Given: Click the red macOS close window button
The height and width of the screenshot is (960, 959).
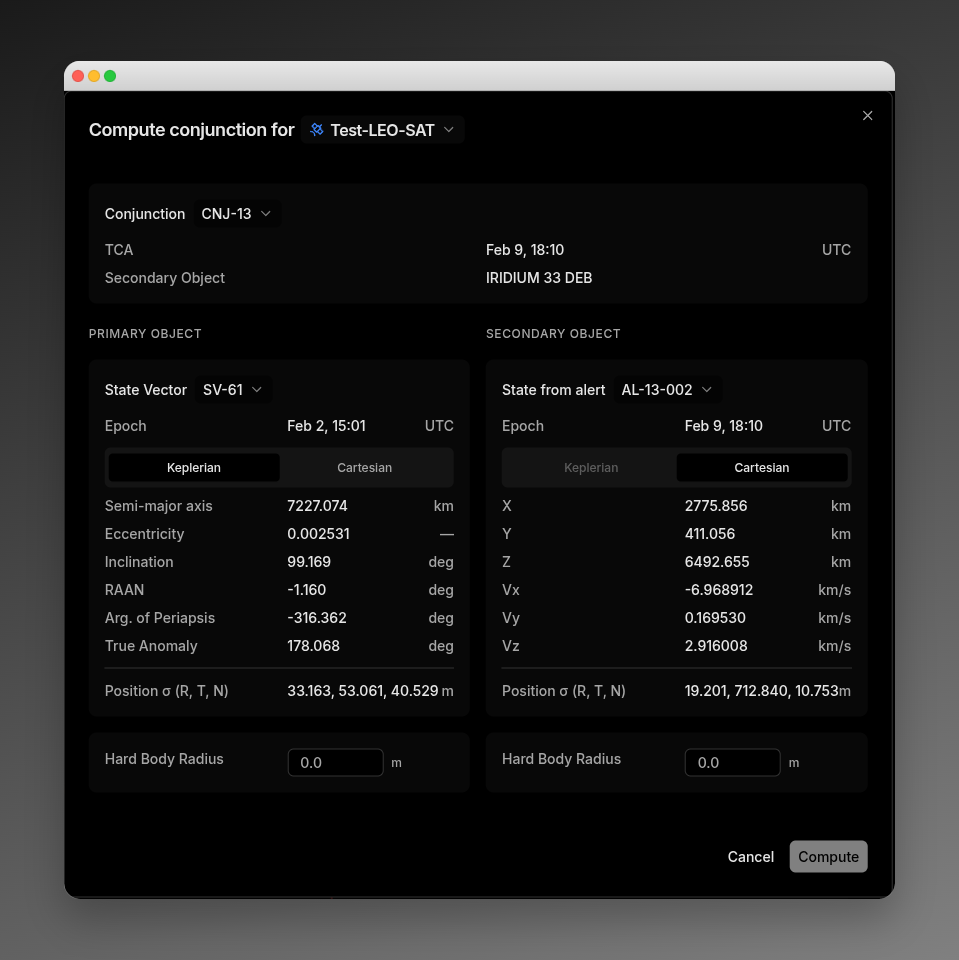Looking at the screenshot, I should click(x=78, y=76).
